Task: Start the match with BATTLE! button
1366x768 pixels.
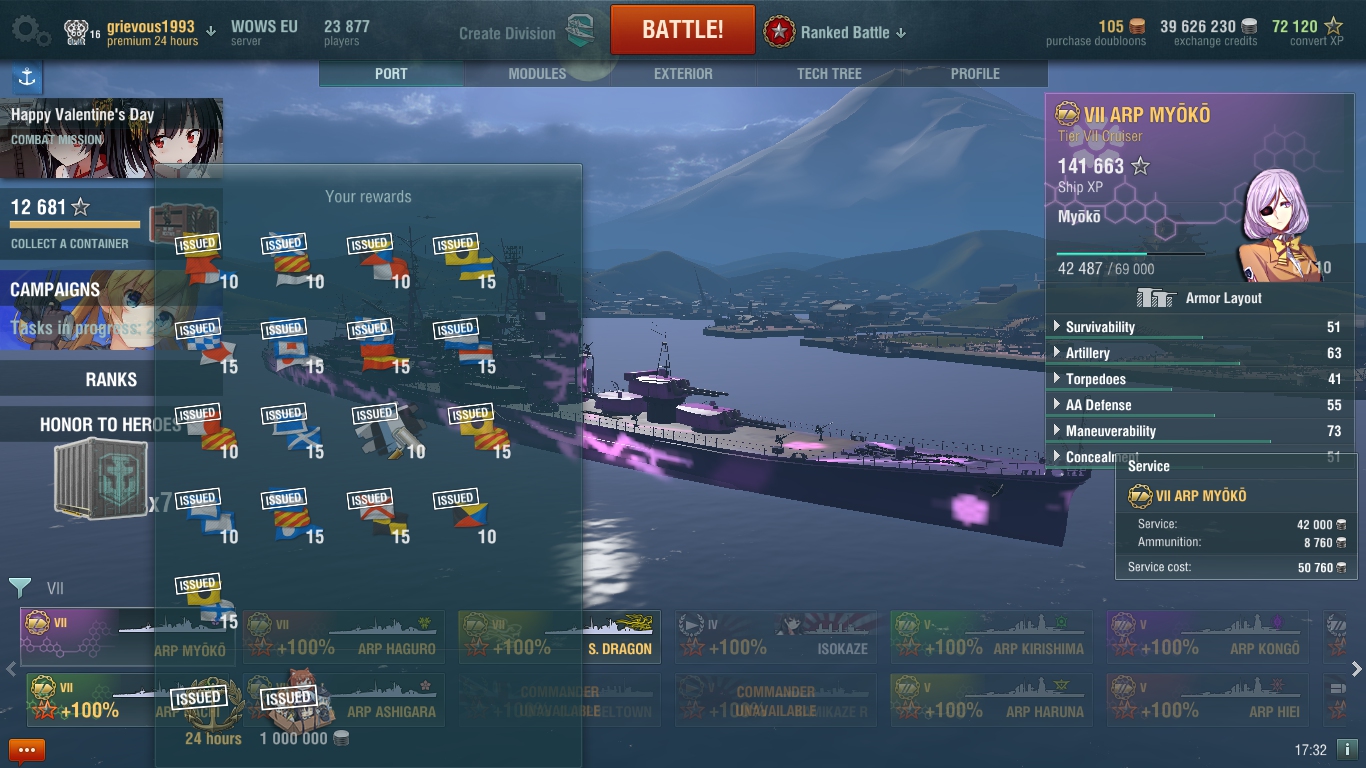Action: tap(683, 30)
